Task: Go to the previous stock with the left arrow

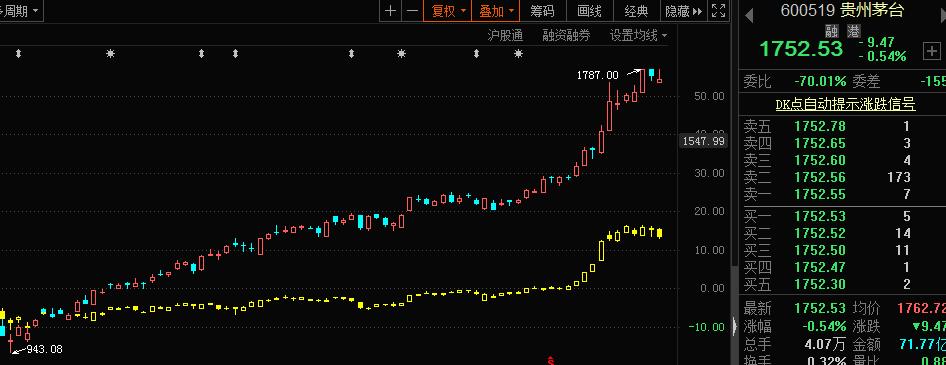Action: 749,16
